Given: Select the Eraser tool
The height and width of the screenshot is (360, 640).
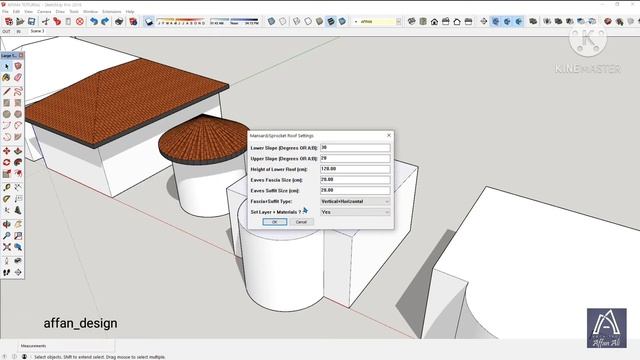Looking at the screenshot, I should pos(18,78).
